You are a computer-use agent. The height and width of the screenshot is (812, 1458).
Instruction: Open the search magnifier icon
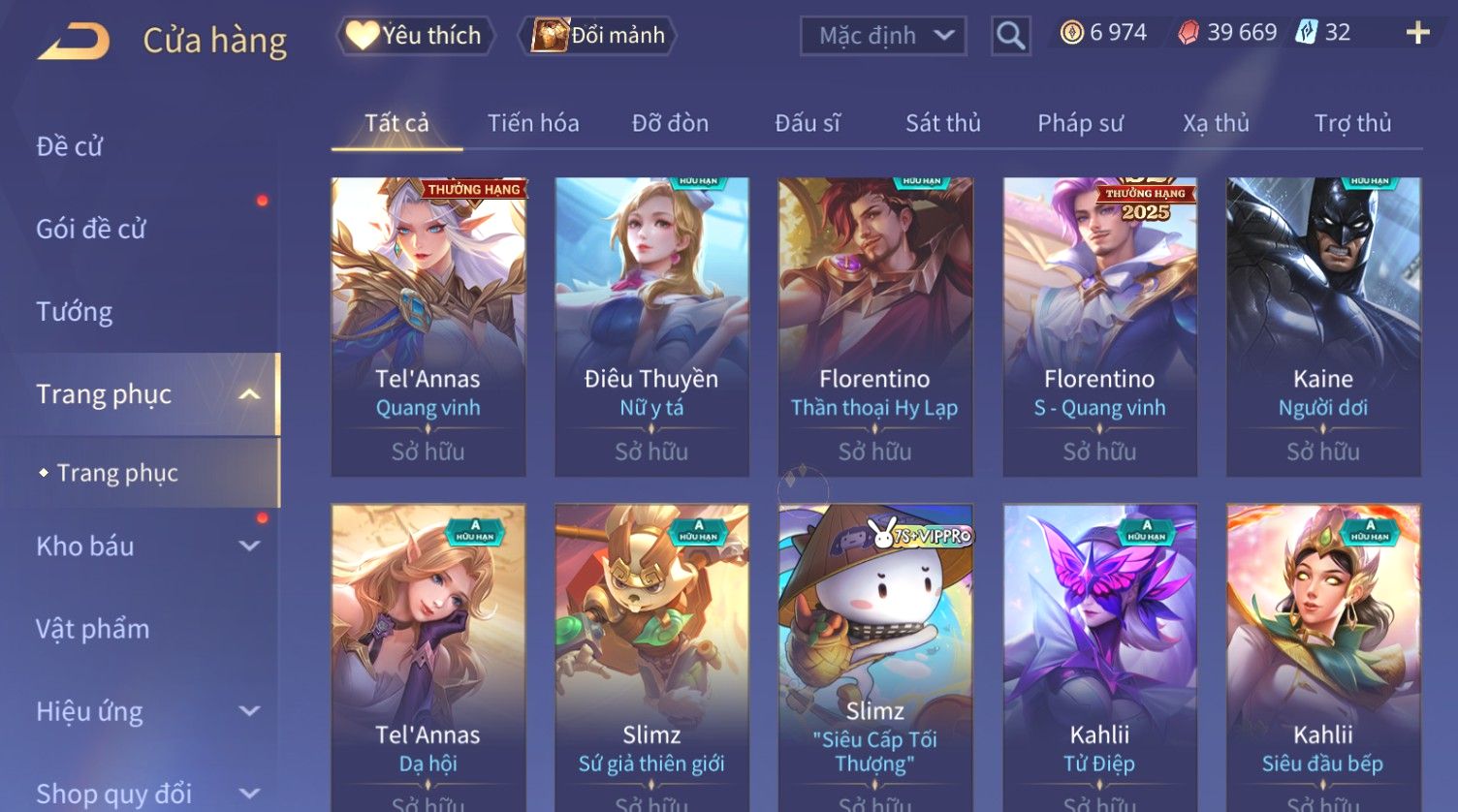tap(1010, 36)
